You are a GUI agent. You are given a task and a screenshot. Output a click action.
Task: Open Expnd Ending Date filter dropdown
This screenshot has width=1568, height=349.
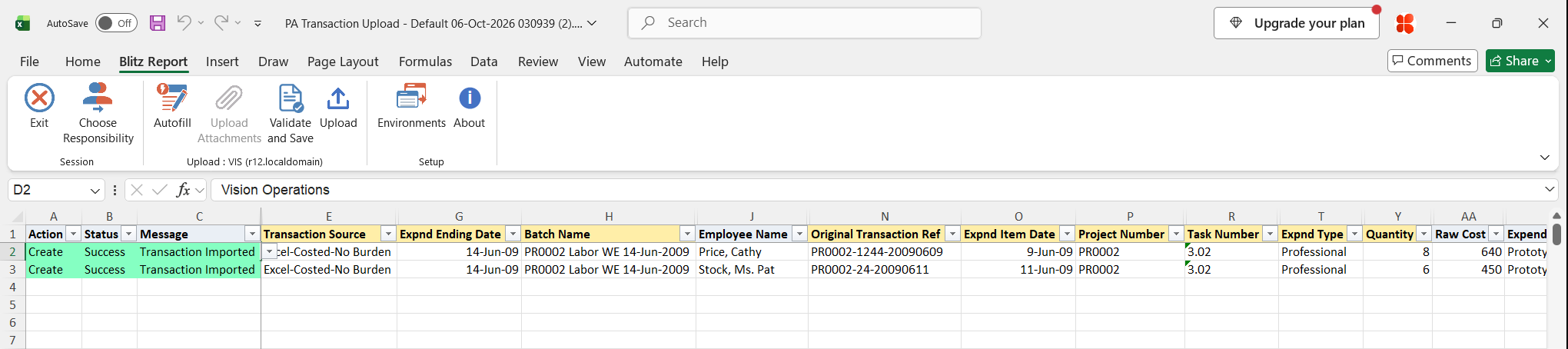coord(513,234)
